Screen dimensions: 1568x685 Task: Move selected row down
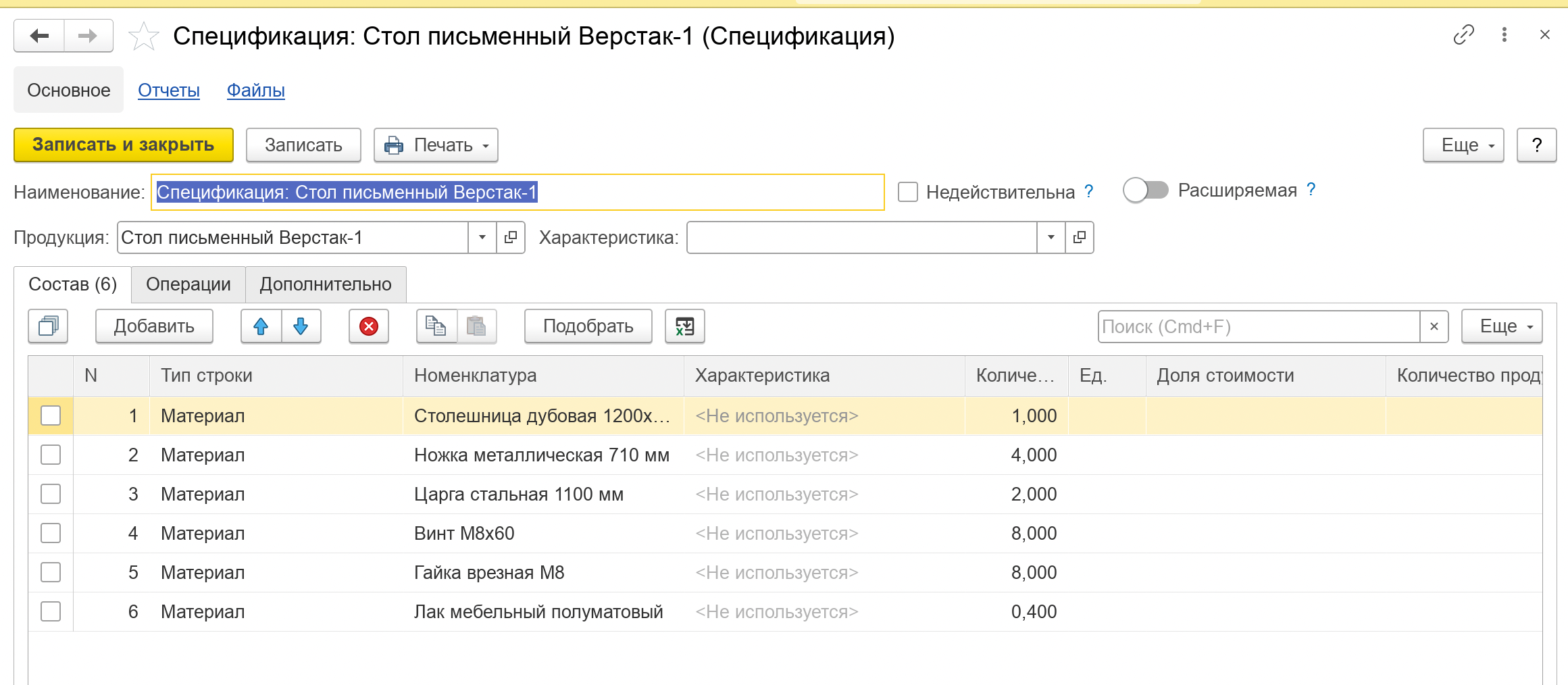point(301,326)
